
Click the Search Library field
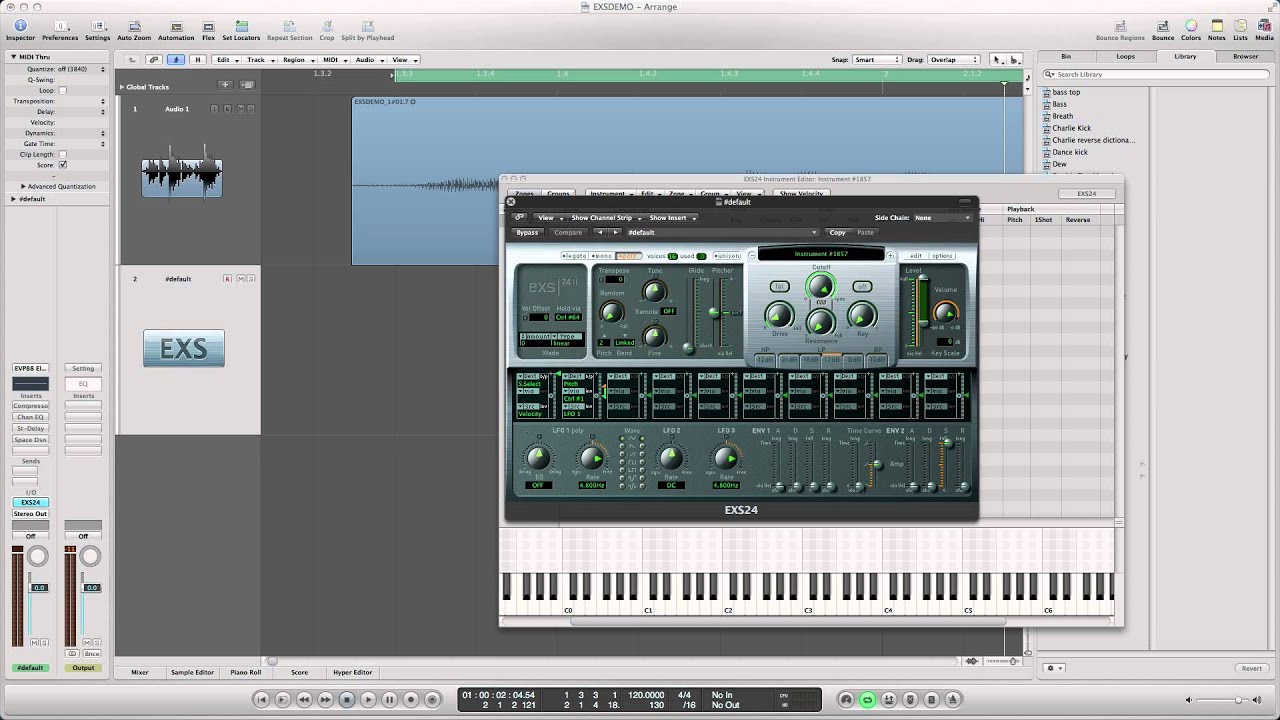pos(1157,75)
